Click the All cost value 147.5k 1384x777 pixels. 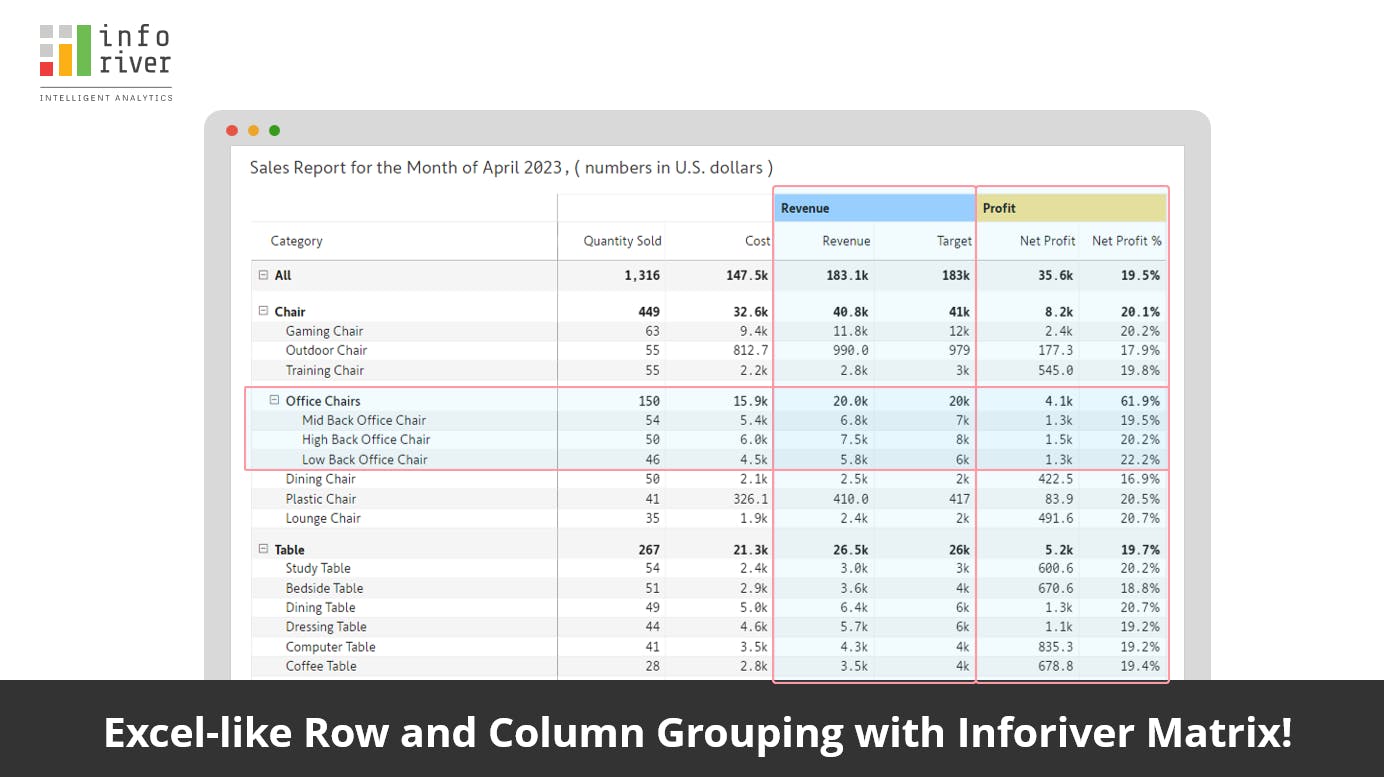pos(747,275)
